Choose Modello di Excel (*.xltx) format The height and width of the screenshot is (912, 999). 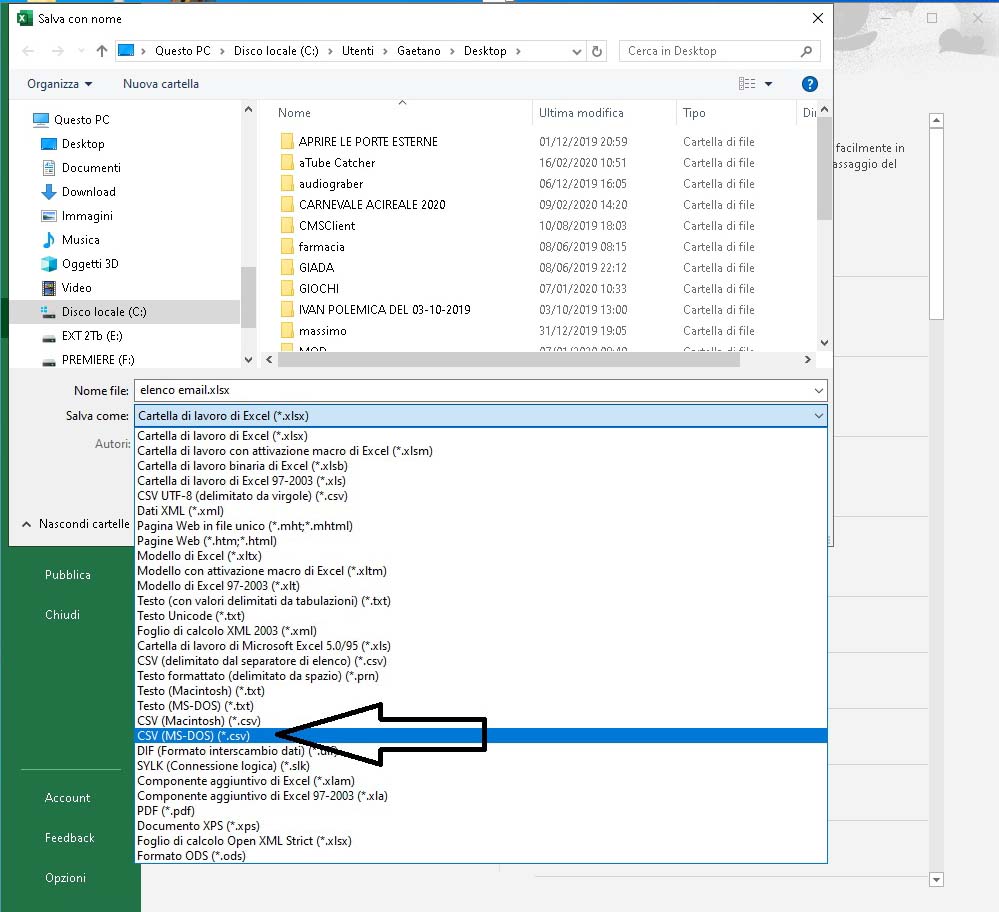[x=481, y=556]
